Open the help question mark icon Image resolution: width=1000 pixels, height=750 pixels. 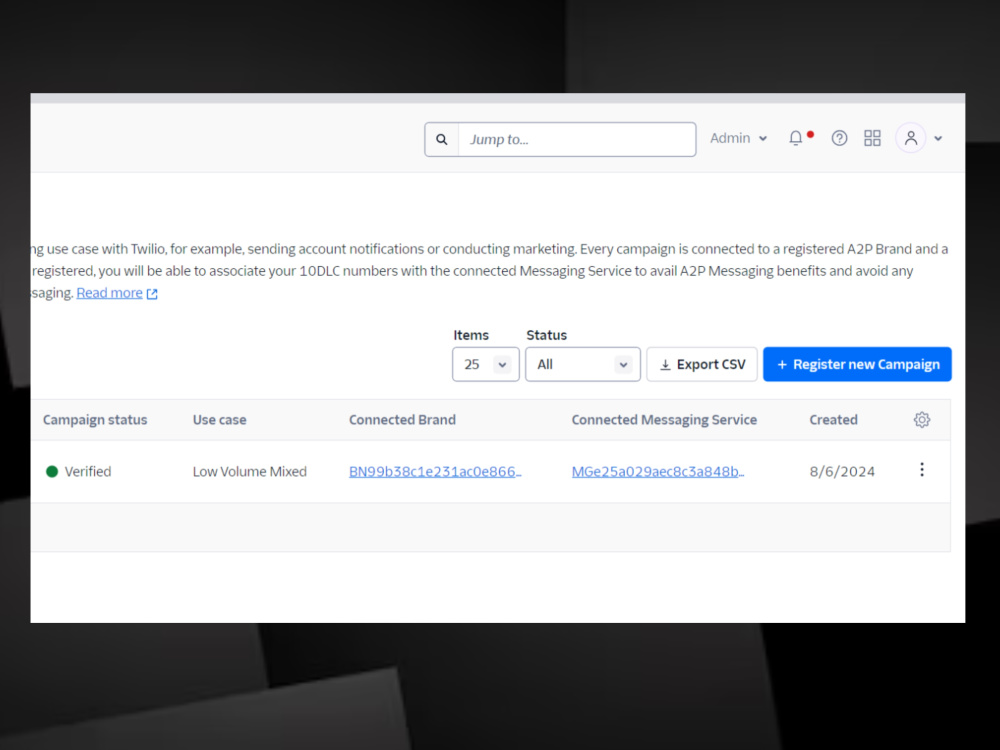pyautogui.click(x=839, y=138)
